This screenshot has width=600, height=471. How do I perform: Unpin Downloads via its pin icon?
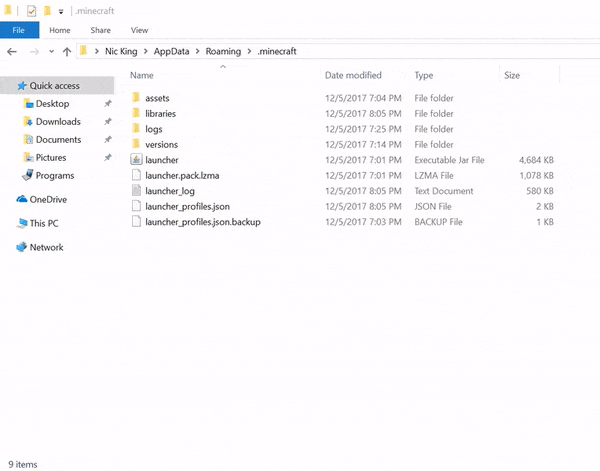click(108, 121)
